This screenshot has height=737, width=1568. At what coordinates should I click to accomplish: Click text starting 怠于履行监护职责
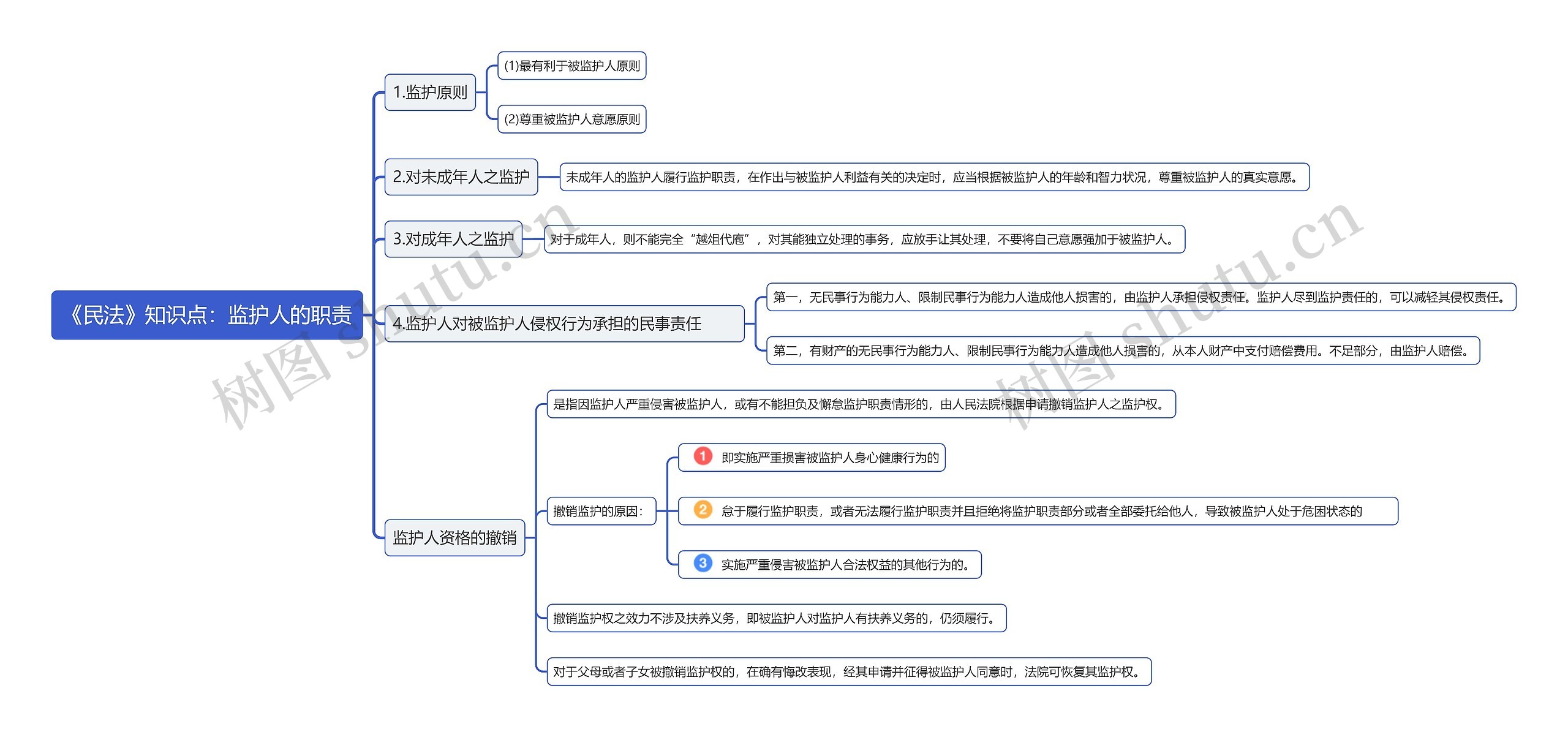click(x=1041, y=511)
